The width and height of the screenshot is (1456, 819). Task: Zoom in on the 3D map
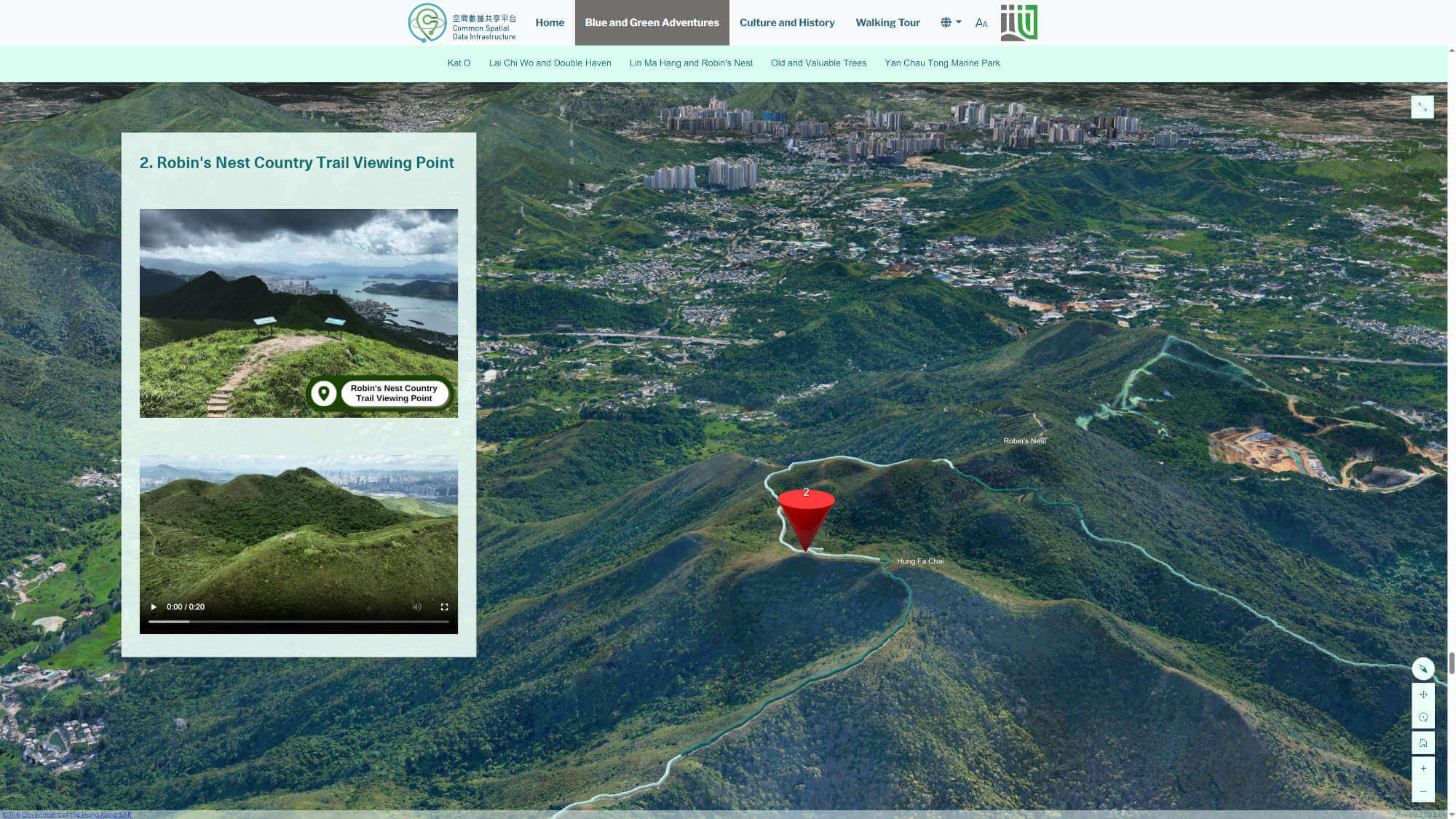point(1423,769)
